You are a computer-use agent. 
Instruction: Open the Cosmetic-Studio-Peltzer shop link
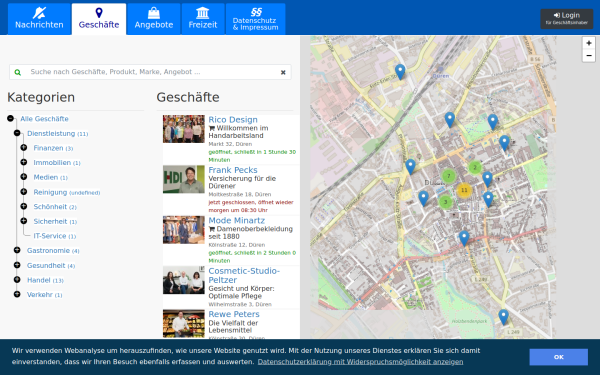coord(244,275)
